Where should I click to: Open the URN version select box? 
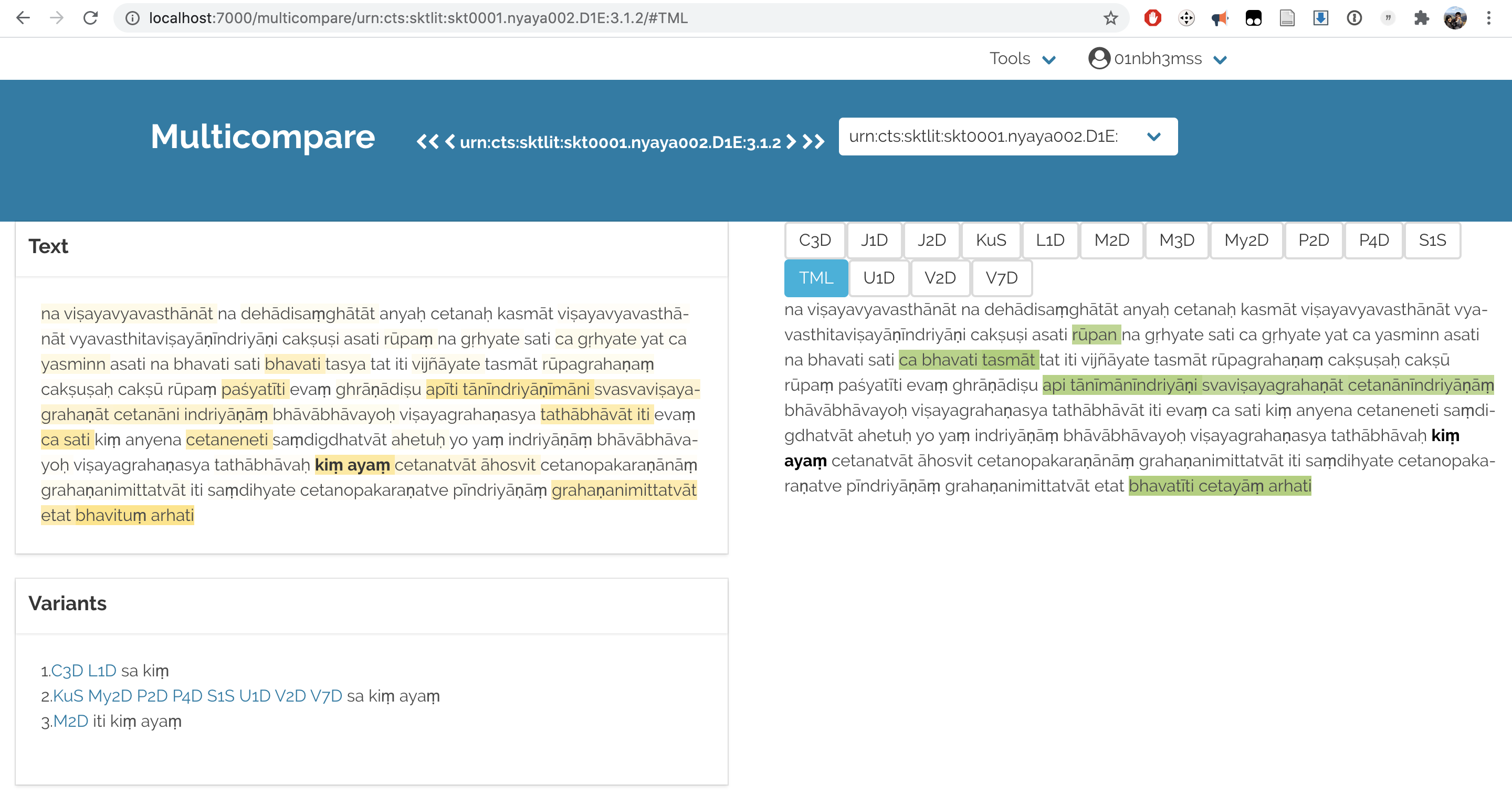coord(1007,137)
